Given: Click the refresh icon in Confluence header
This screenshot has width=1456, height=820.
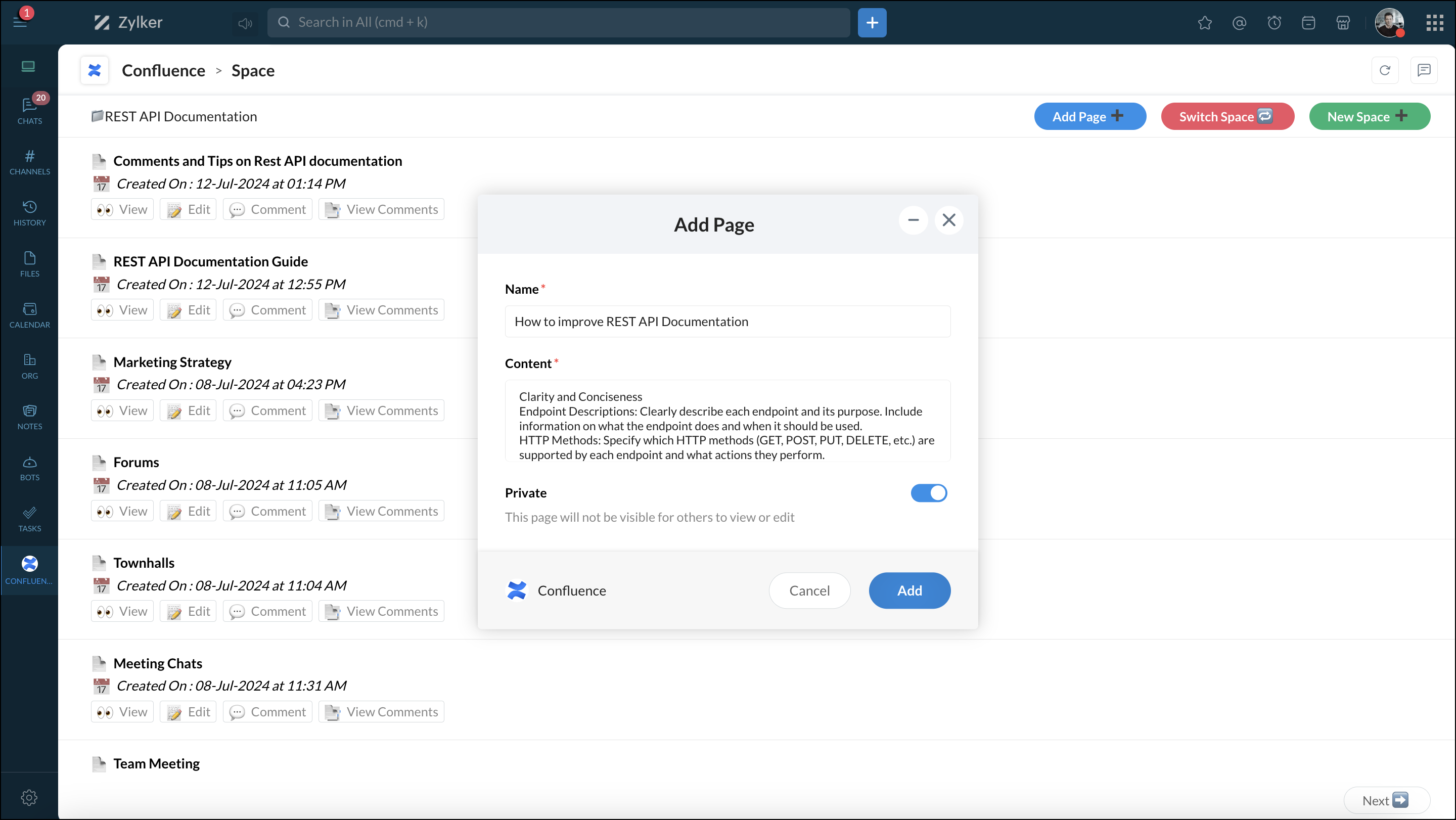Looking at the screenshot, I should point(1384,70).
